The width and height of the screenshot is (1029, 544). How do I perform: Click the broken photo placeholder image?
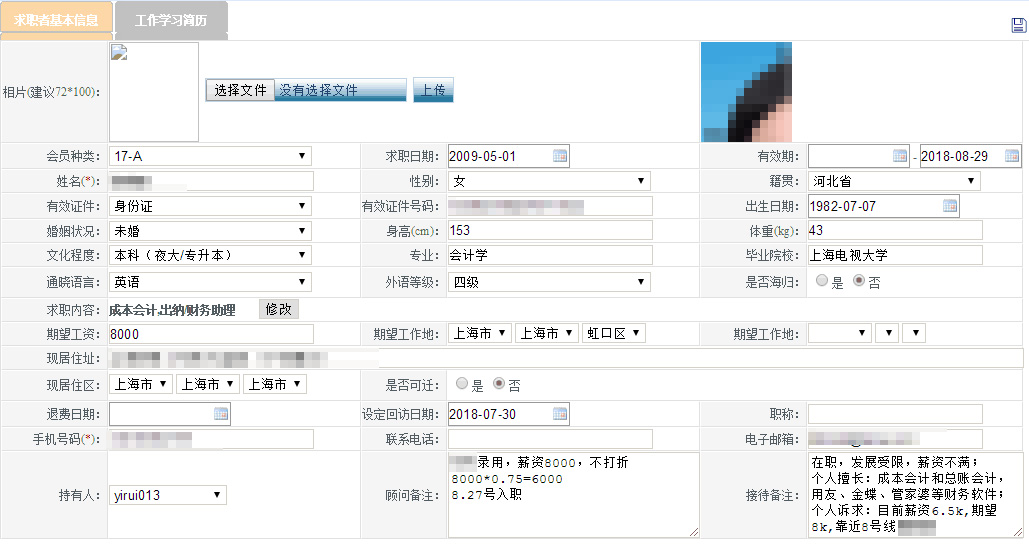pyautogui.click(x=154, y=92)
